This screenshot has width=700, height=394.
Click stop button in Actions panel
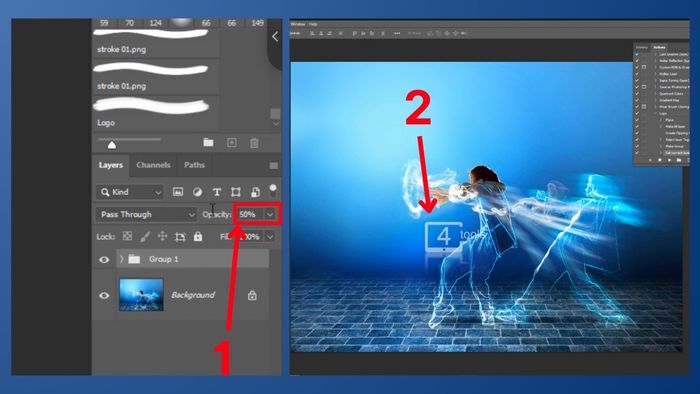click(650, 160)
